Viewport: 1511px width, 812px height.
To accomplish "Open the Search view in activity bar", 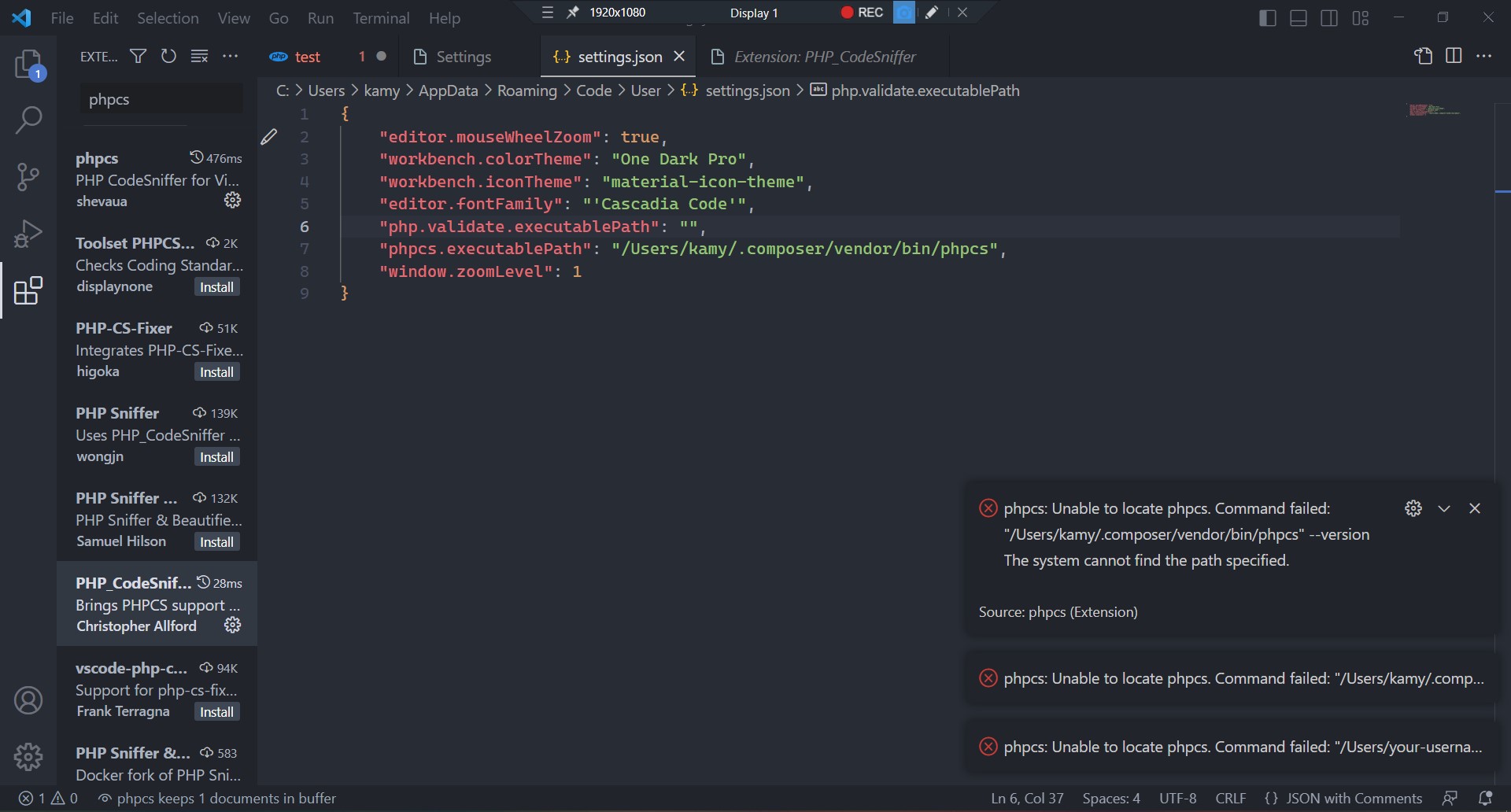I will [x=29, y=120].
